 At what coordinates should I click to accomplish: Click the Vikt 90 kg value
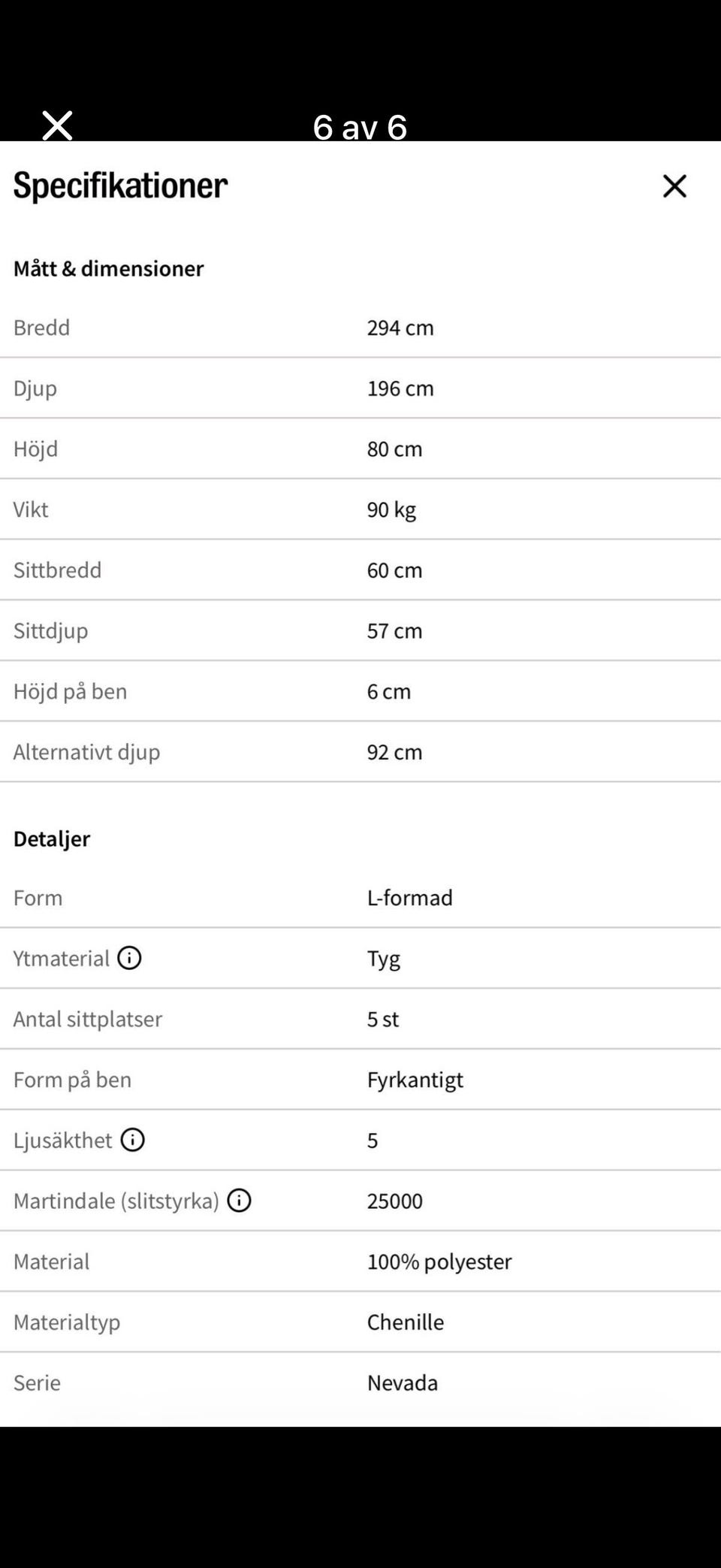tap(391, 509)
